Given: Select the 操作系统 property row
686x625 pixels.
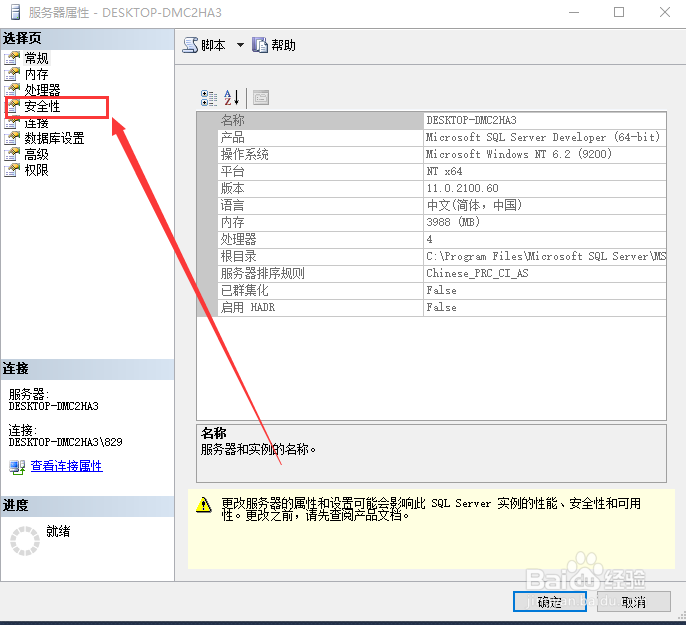Looking at the screenshot, I should coord(442,154).
